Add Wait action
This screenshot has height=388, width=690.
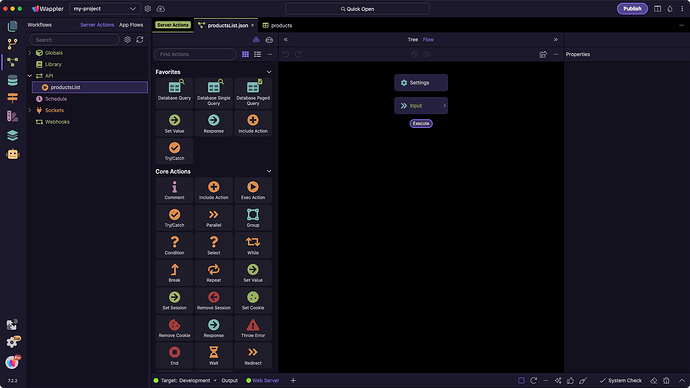(x=213, y=355)
